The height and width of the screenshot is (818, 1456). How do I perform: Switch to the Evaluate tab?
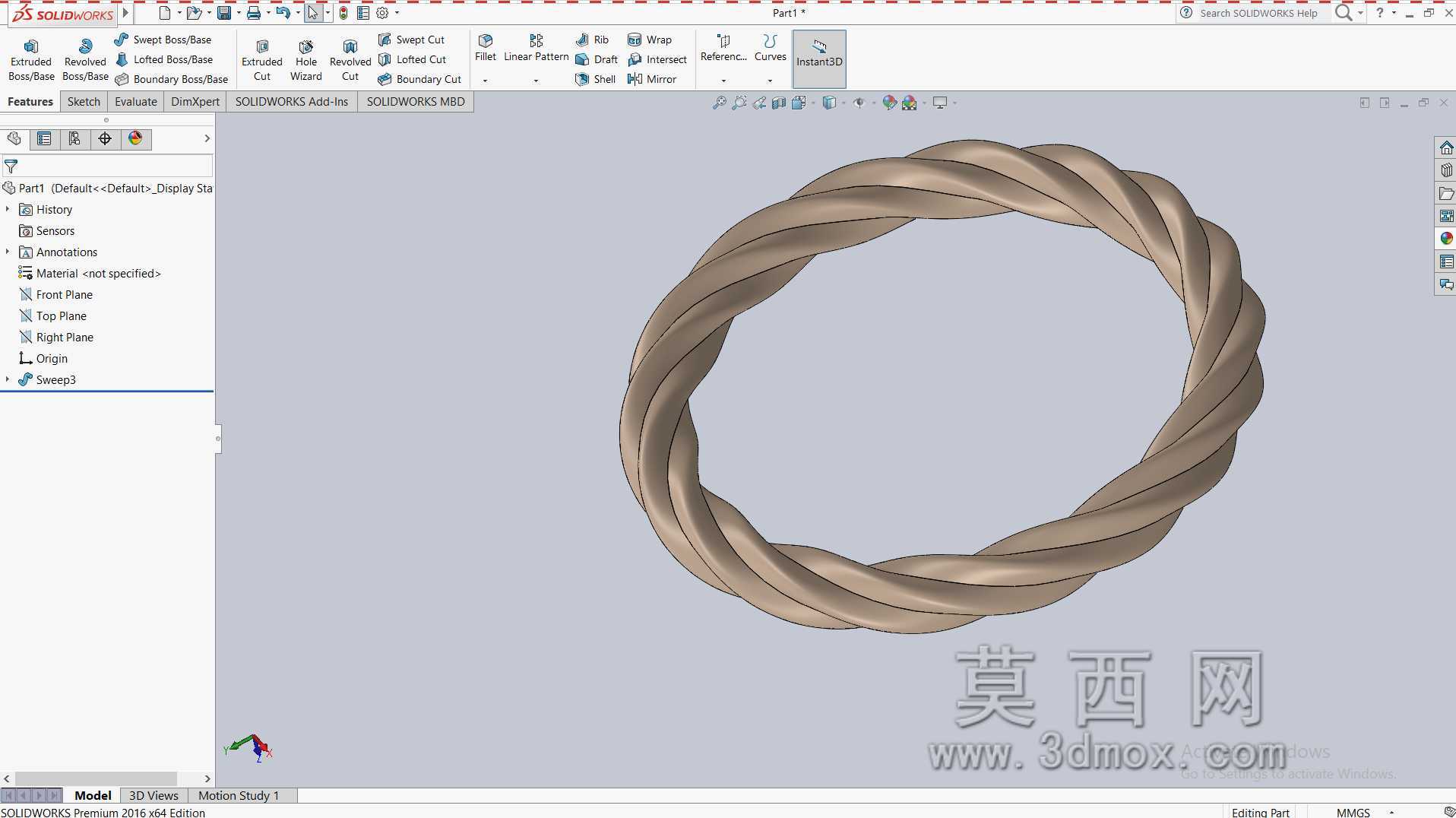136,102
